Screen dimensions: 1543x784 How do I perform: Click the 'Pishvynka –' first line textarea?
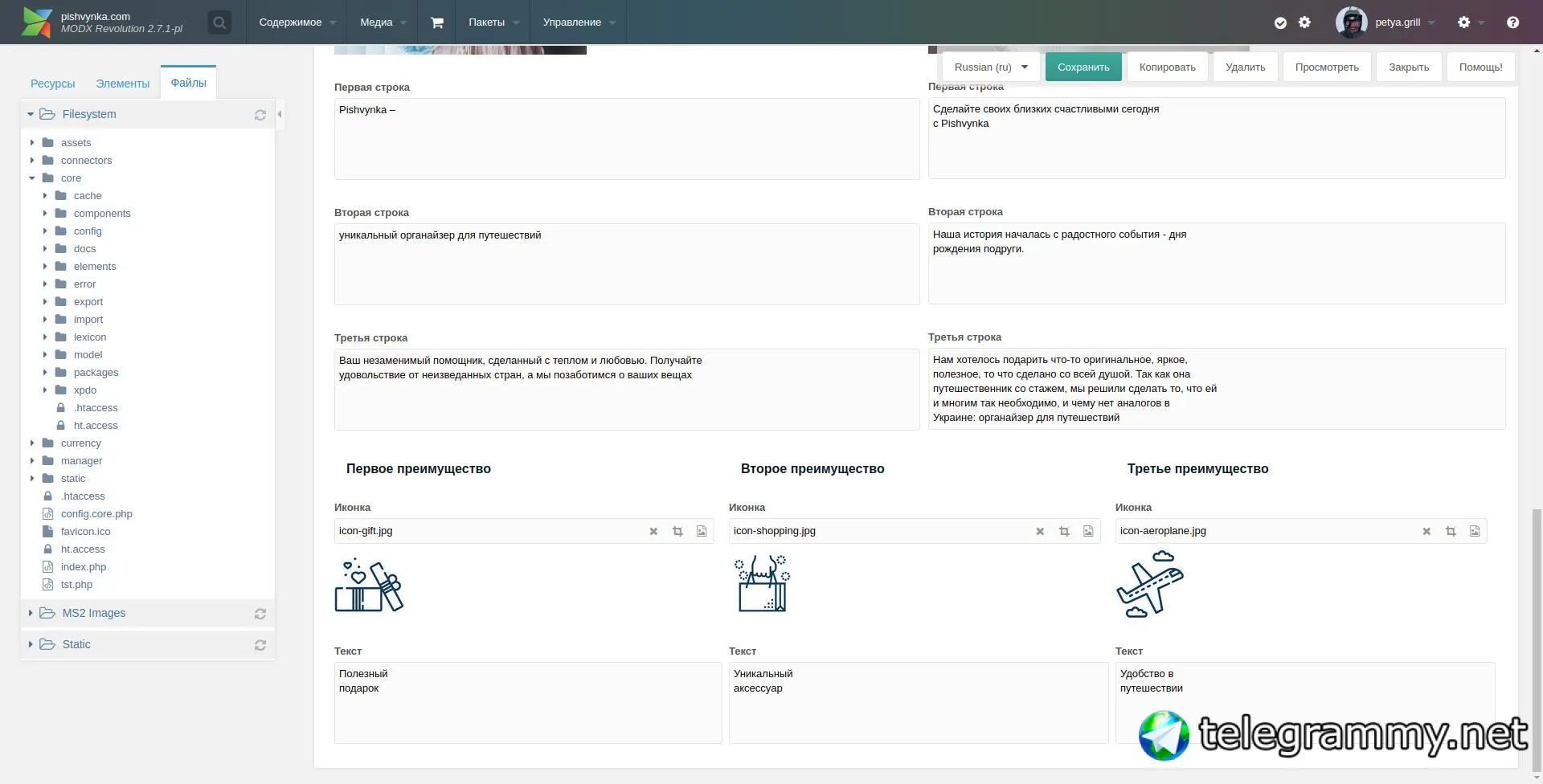627,139
